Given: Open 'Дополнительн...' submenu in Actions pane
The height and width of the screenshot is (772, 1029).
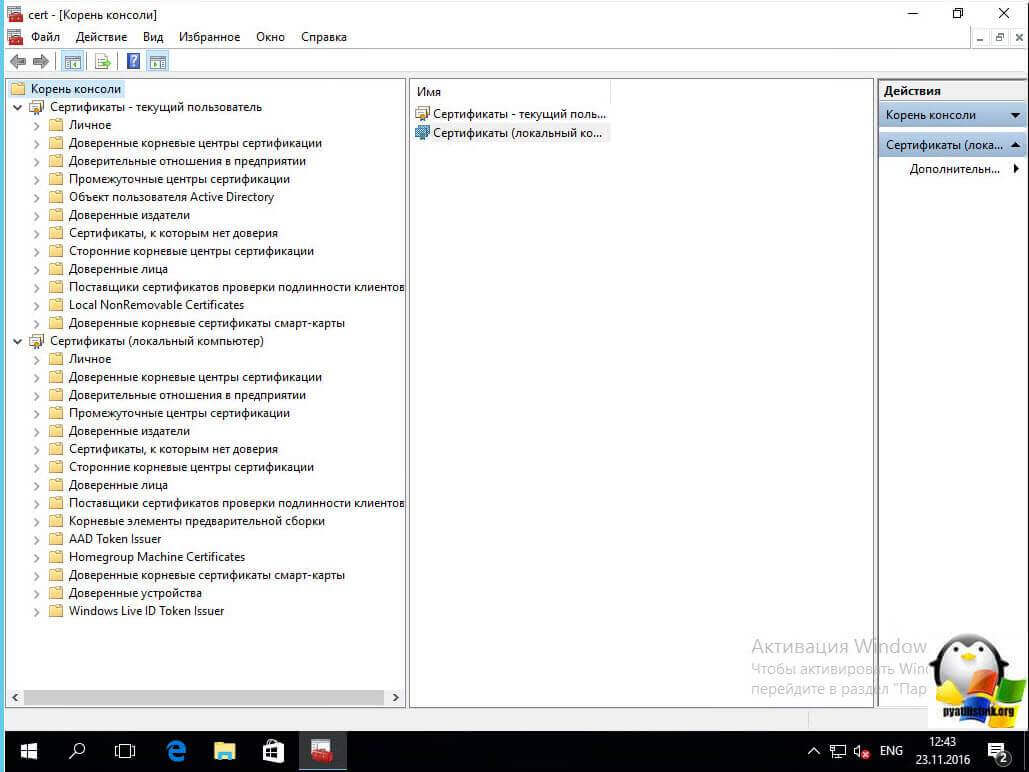Looking at the screenshot, I should [x=954, y=169].
